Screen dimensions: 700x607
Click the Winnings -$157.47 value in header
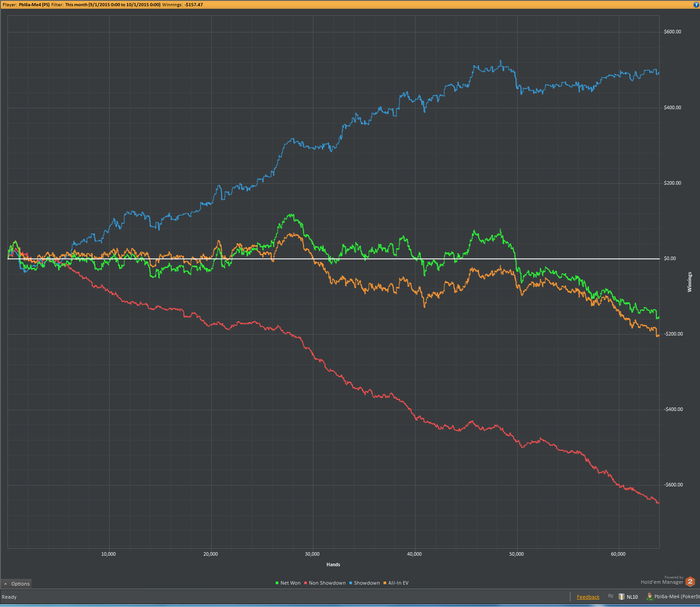194,4
